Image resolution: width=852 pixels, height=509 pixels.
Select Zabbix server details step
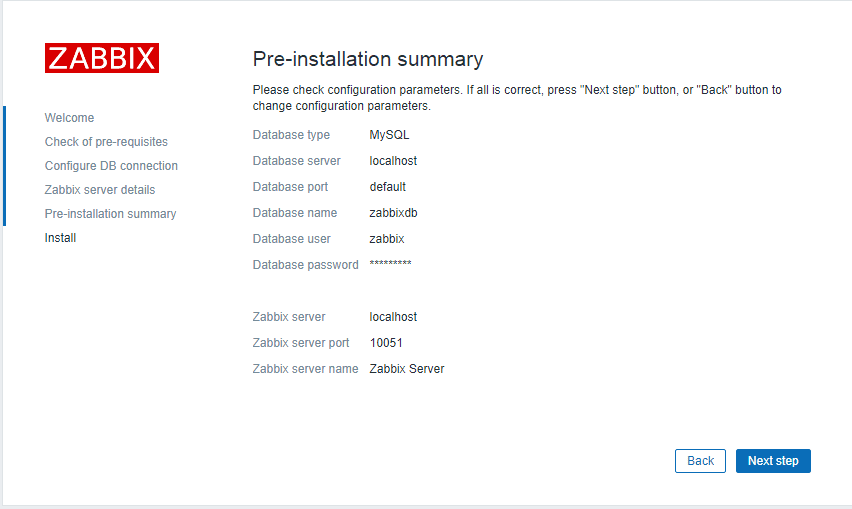click(100, 190)
